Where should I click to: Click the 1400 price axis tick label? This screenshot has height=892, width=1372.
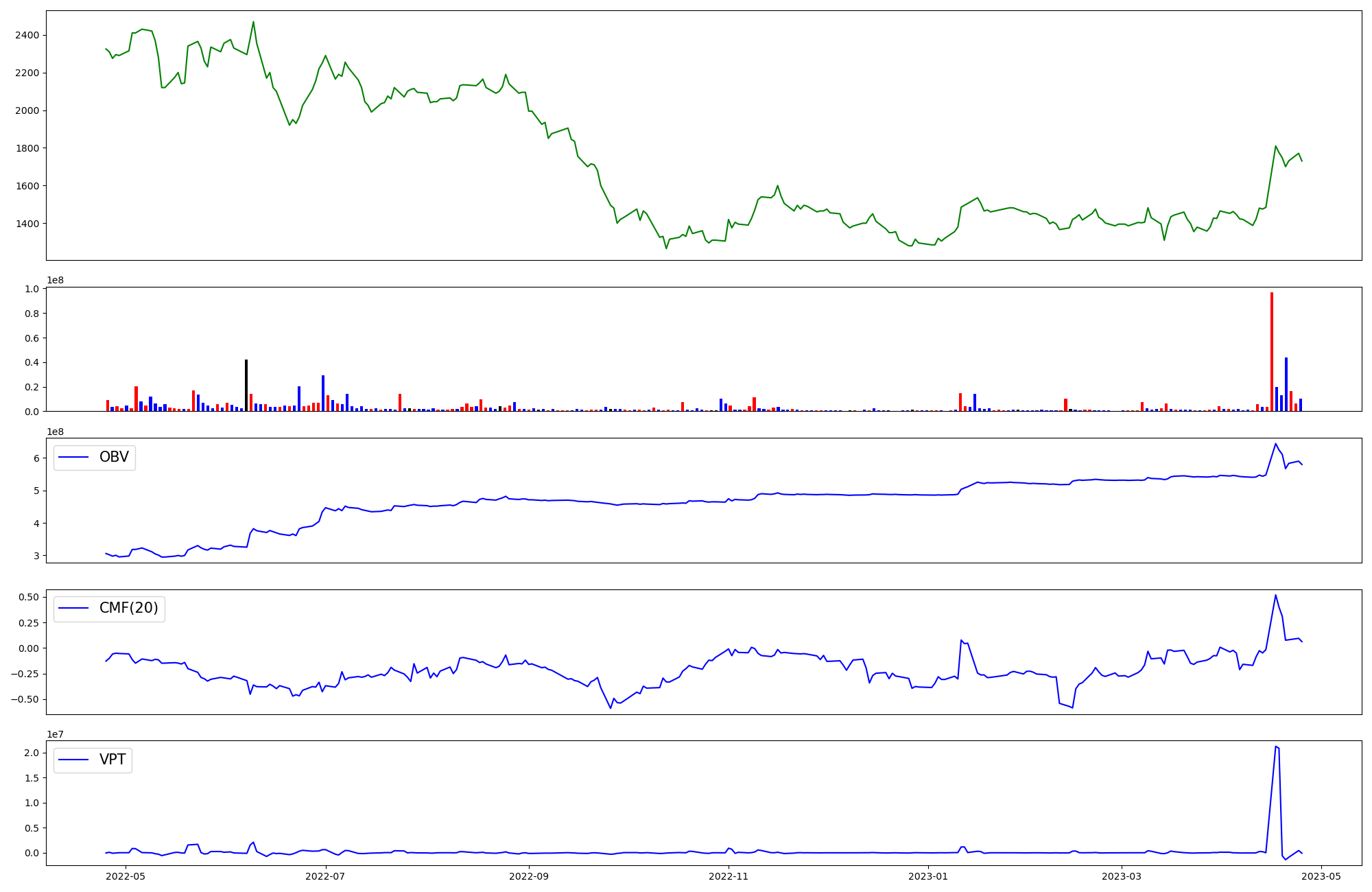(x=27, y=224)
